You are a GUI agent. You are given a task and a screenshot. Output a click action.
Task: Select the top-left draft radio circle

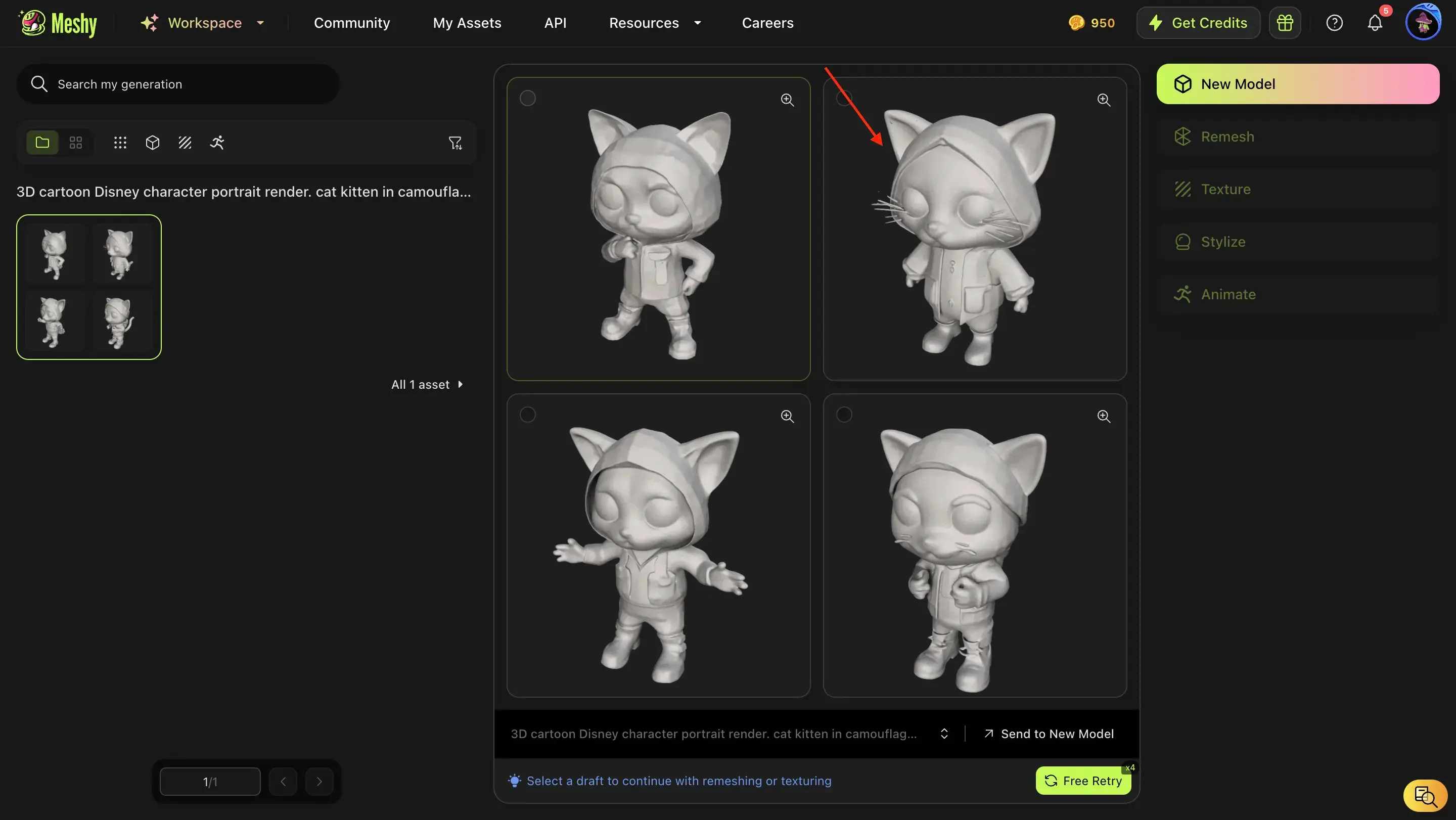527,99
